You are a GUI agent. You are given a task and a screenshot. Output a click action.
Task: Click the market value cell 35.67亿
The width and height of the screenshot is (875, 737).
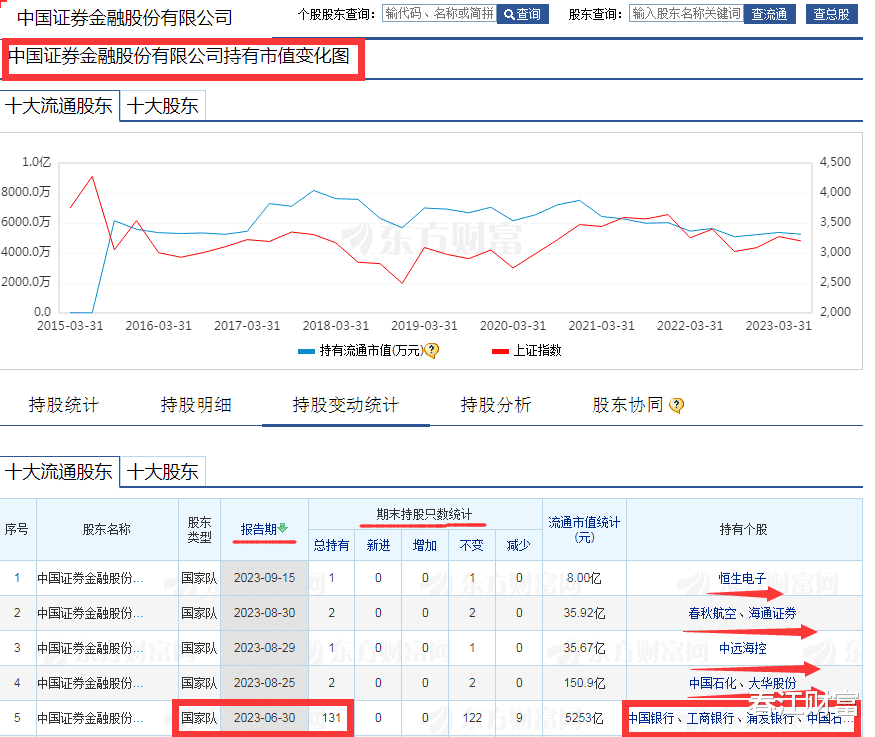[584, 648]
